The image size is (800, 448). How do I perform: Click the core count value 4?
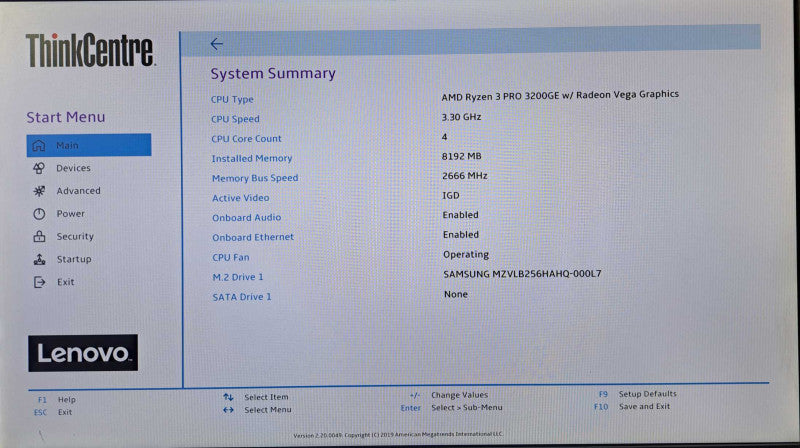coord(444,137)
